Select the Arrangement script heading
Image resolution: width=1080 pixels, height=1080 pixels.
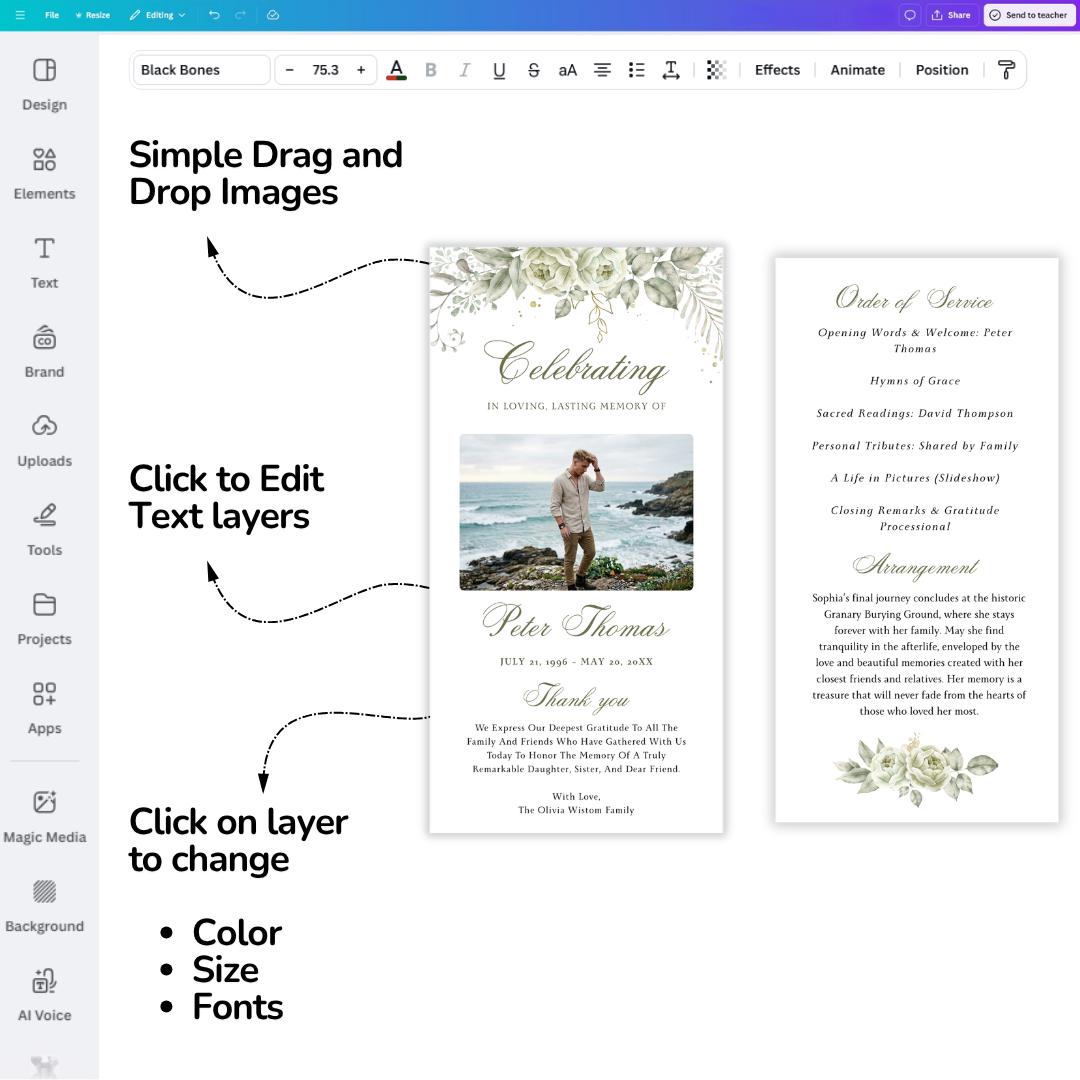click(x=915, y=566)
